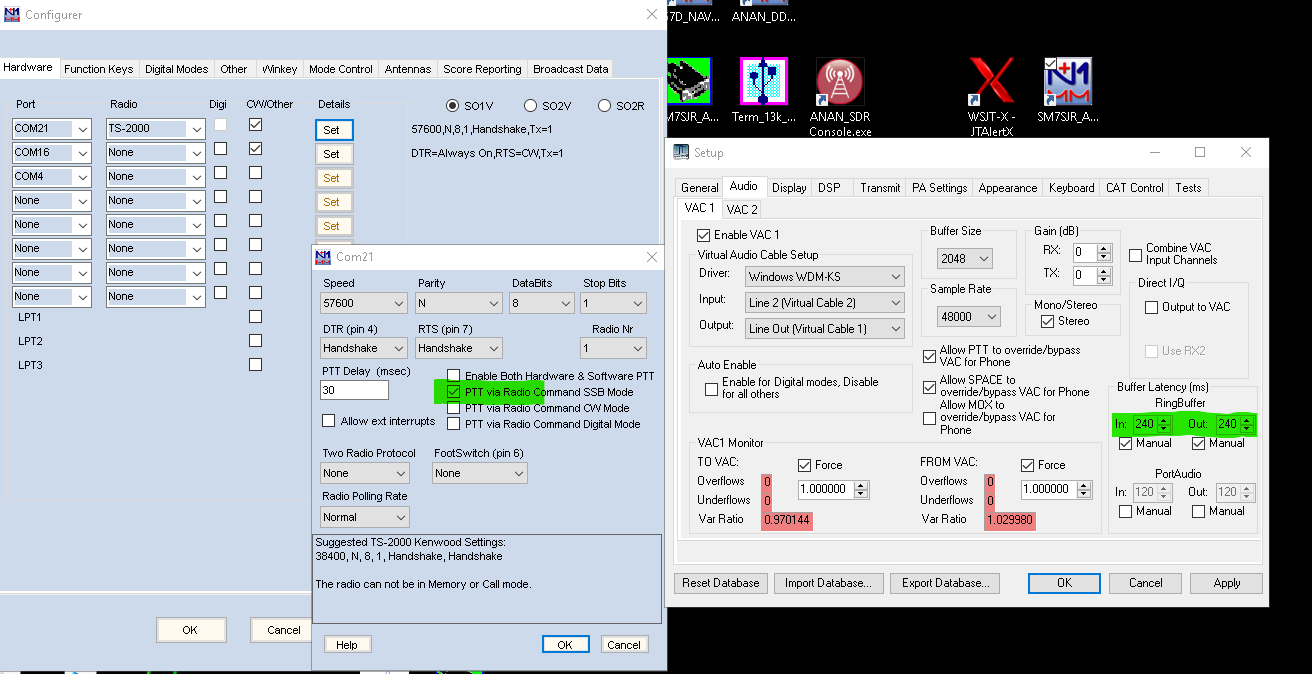Click the Help button in Com21 dialog

pos(347,645)
